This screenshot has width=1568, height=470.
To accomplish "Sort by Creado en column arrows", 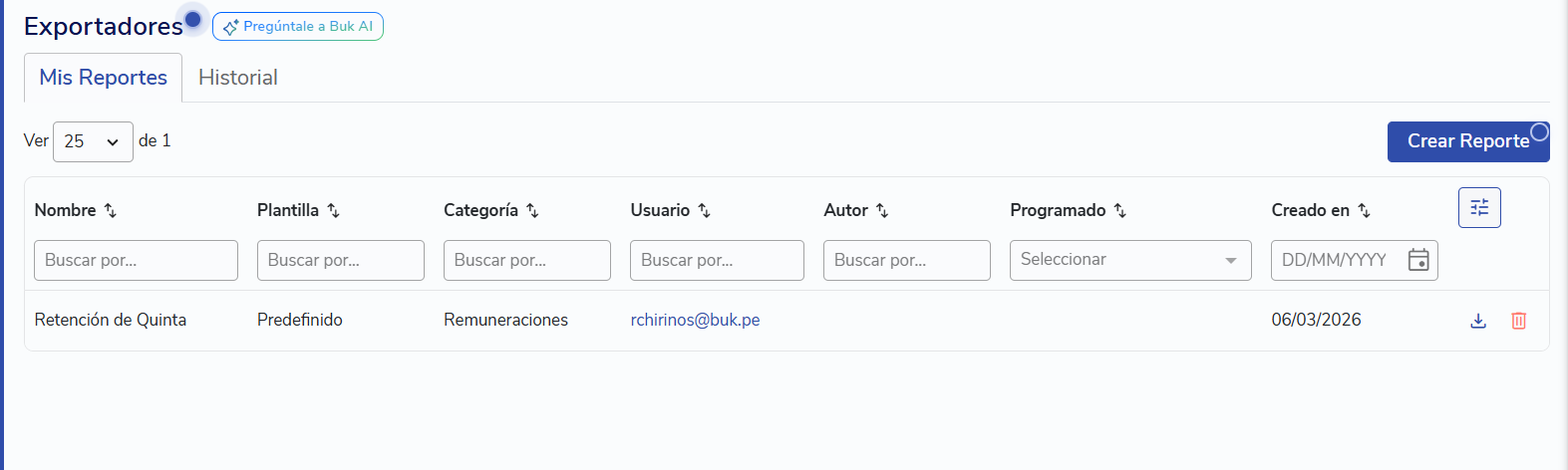I will click(x=1365, y=211).
